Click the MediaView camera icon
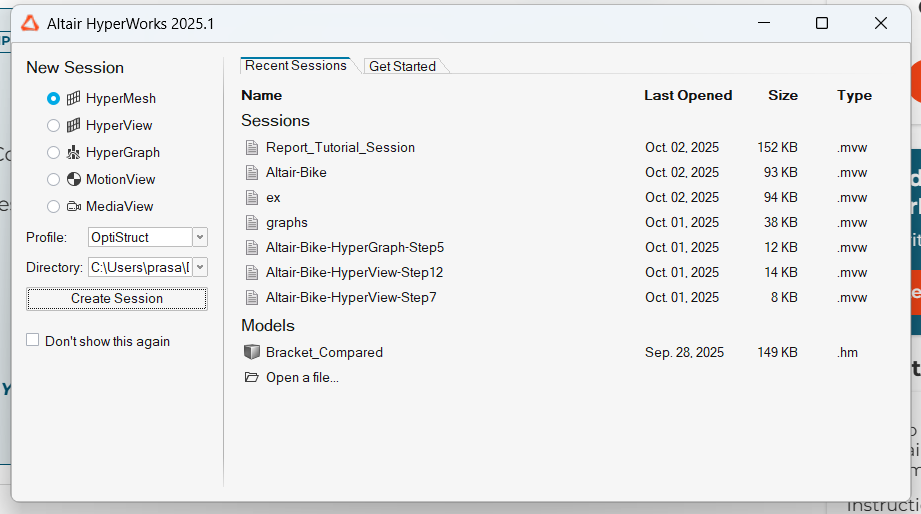The width and height of the screenshot is (921, 514). click(73, 207)
